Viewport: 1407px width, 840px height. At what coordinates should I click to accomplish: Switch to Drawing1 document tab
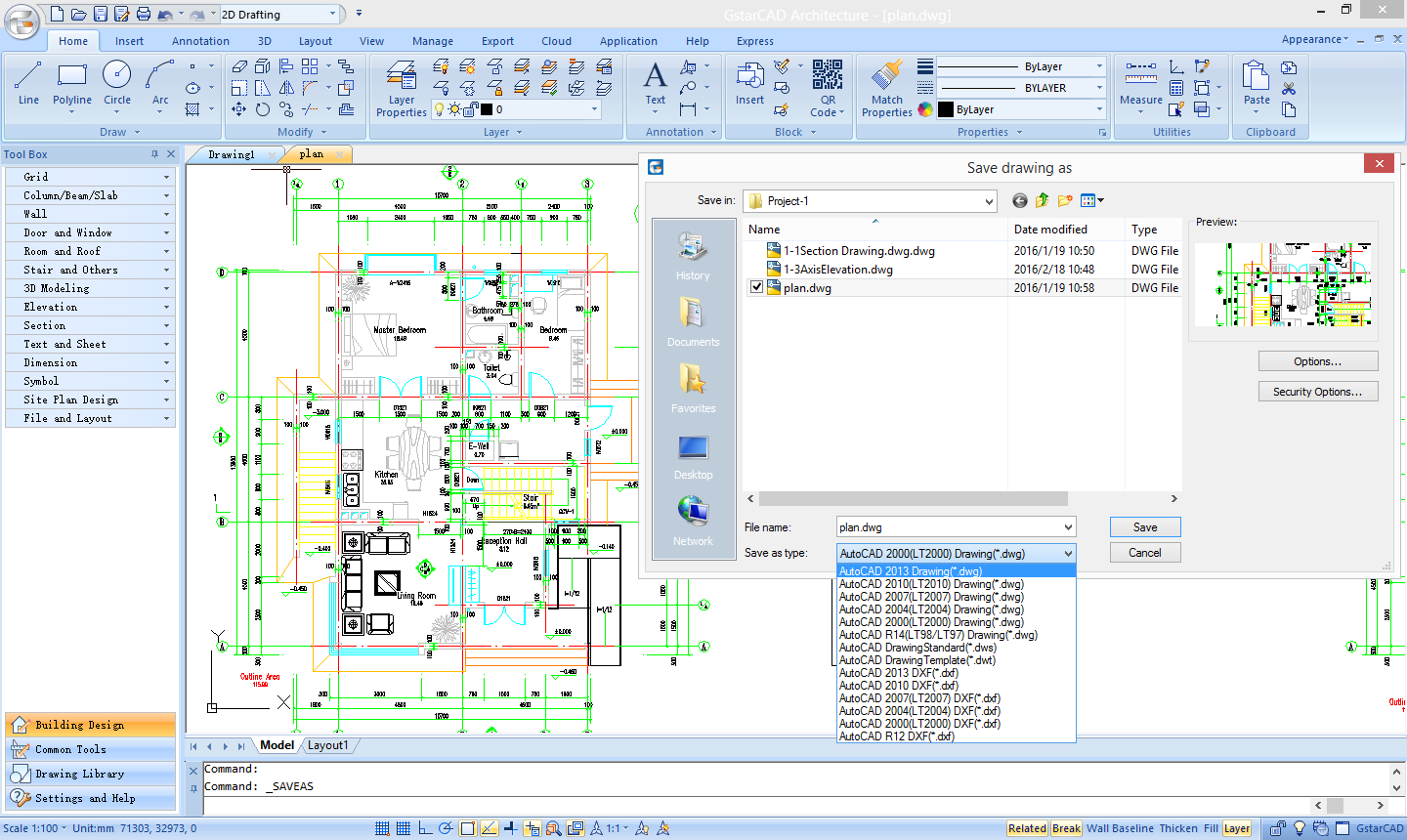(x=232, y=154)
